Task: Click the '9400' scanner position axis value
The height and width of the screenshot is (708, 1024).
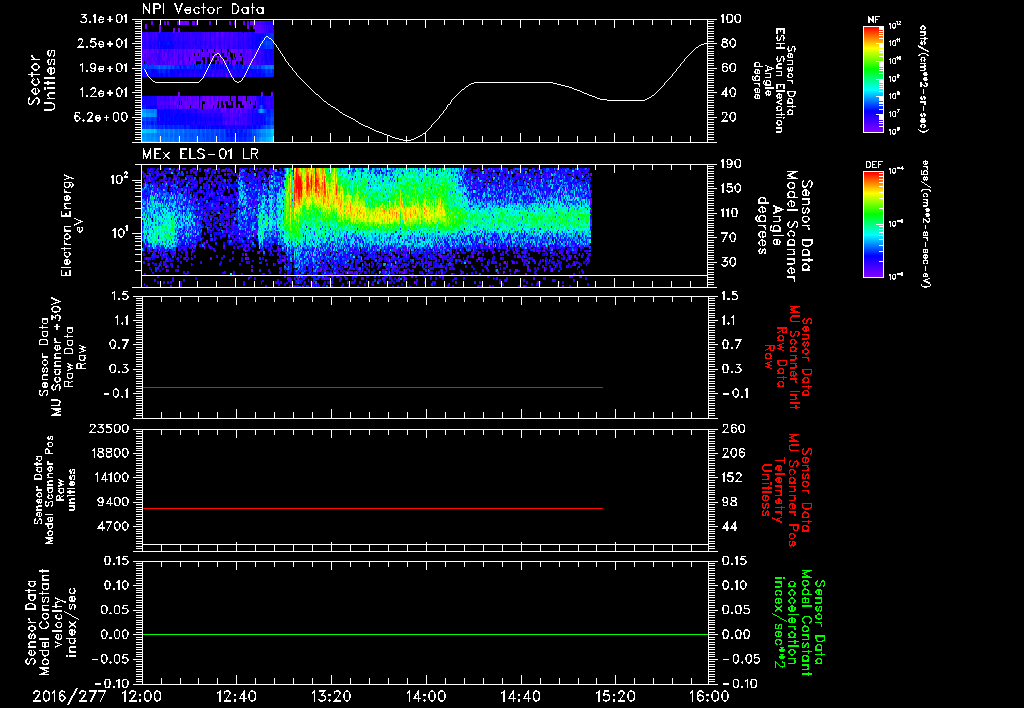Action: click(x=114, y=502)
